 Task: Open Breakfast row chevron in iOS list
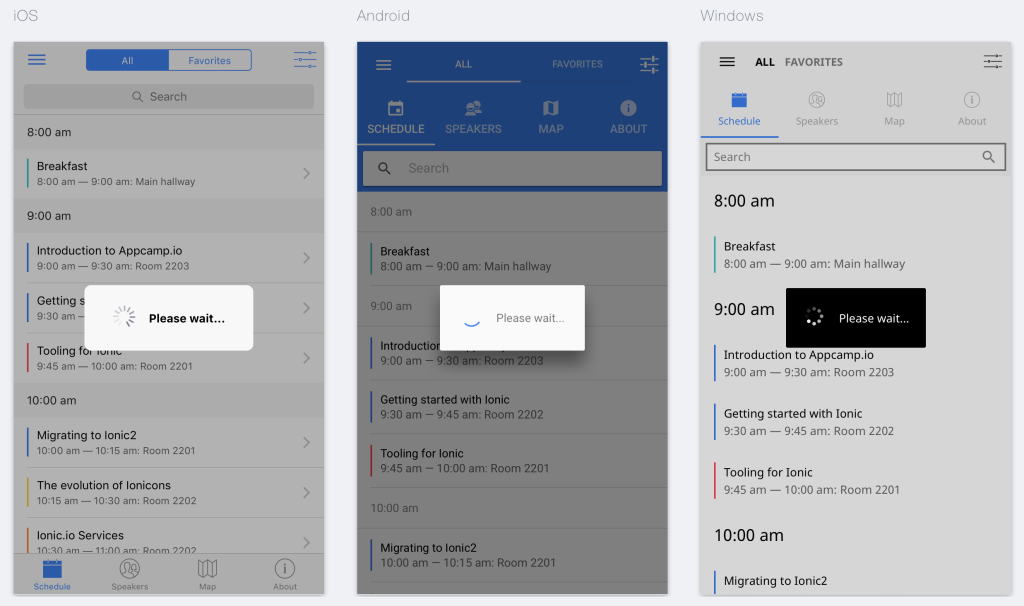point(306,173)
